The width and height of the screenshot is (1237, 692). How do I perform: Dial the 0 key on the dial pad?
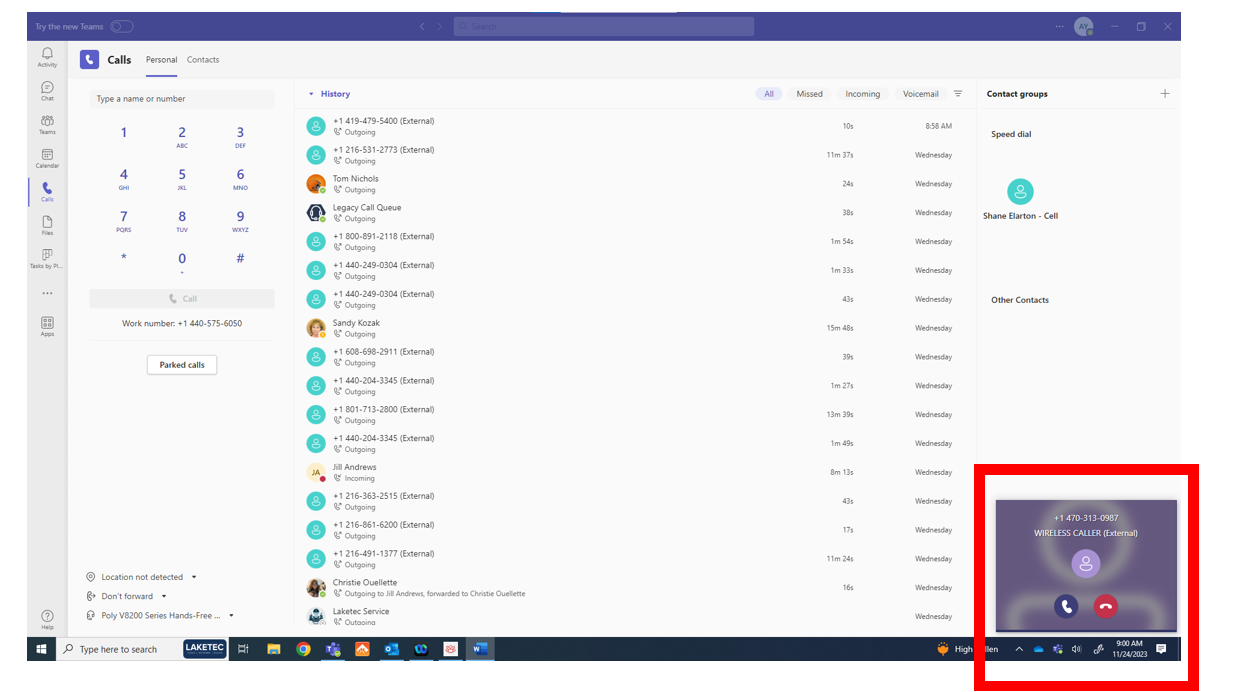[182, 261]
